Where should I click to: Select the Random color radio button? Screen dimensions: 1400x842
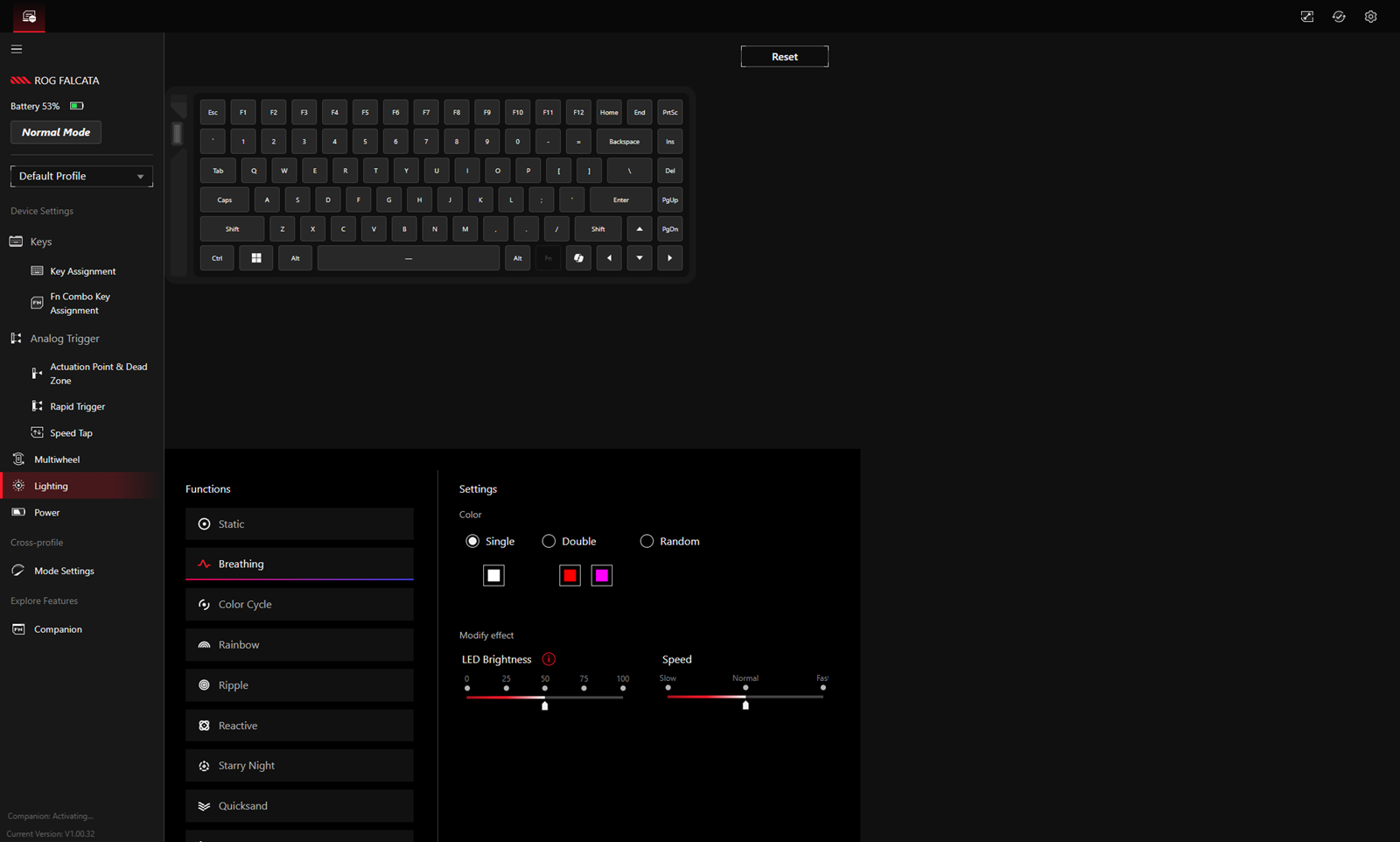(647, 541)
